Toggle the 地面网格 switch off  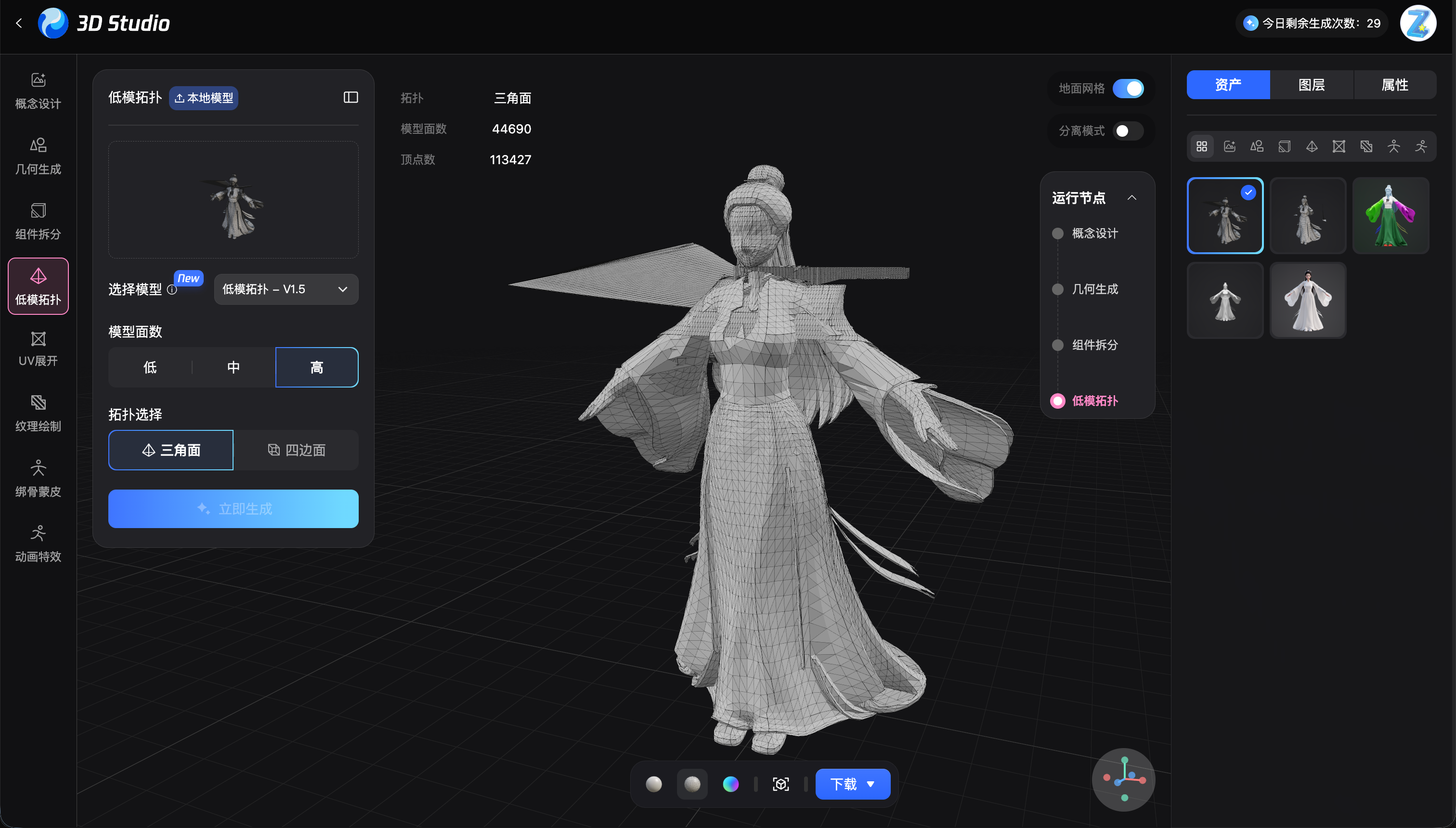tap(1128, 89)
